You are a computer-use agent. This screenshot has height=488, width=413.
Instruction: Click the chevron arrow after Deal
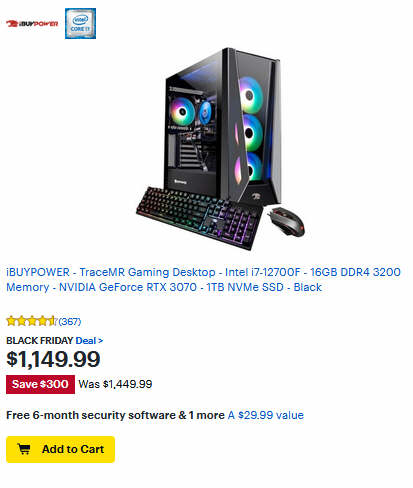[100, 341]
